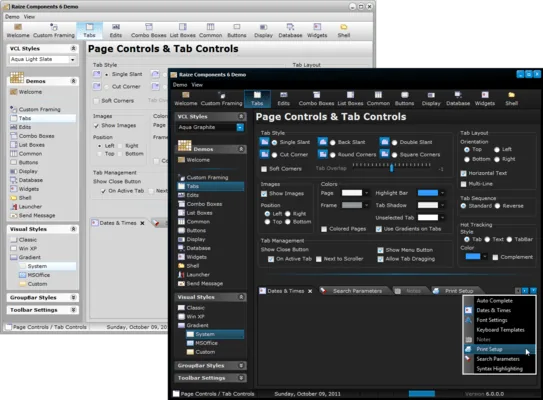This screenshot has height=400, width=543.
Task: Expand the dark Toolbar Settings group
Action: [x=241, y=378]
